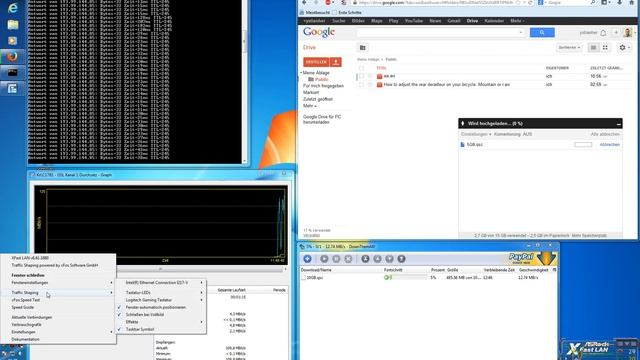This screenshot has width=640, height=360.
Task: Open Windows Explorer folder icon in taskbar
Action: pos(13,24)
